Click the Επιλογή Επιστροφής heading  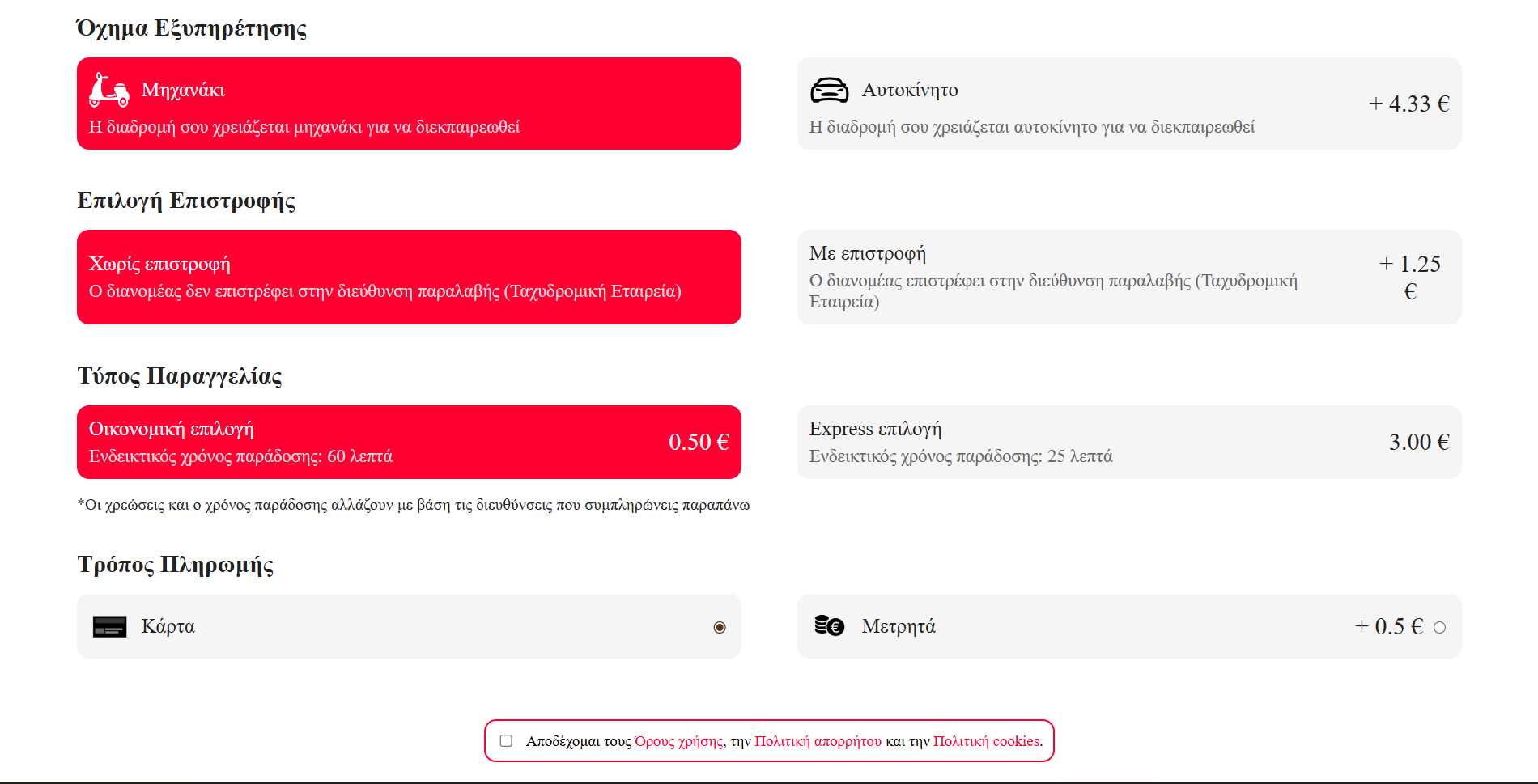click(186, 201)
